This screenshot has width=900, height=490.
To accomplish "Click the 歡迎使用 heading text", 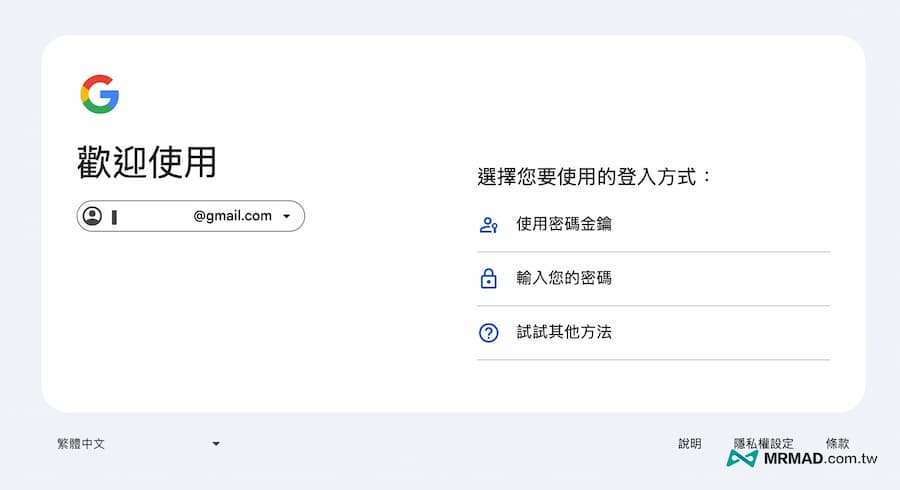I will pos(147,162).
